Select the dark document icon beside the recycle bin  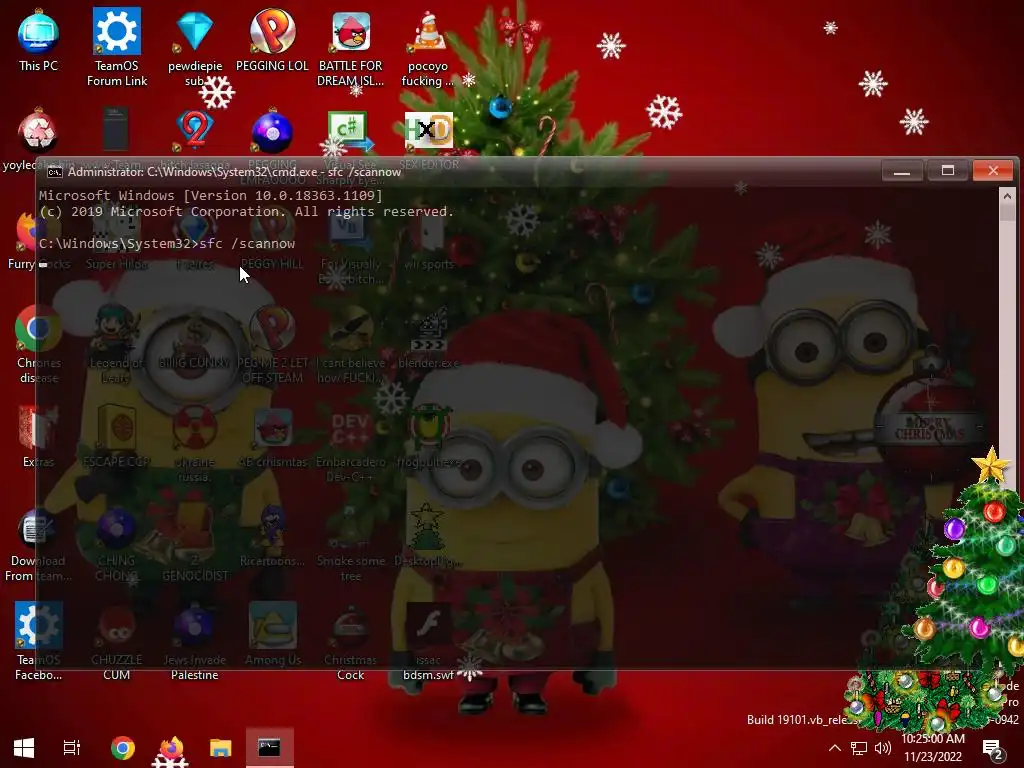(116, 129)
